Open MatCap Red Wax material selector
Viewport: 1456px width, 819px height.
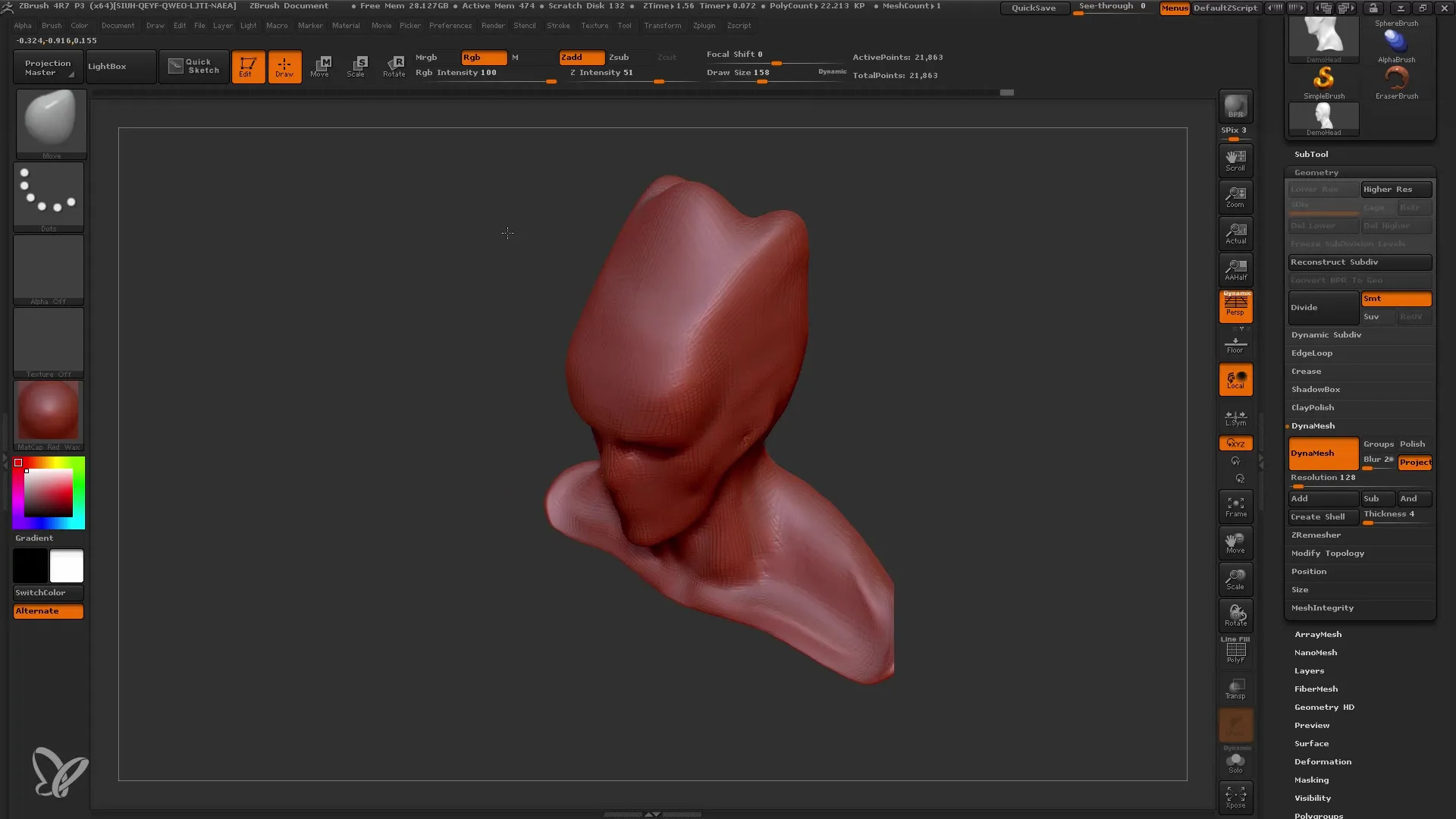[x=49, y=416]
